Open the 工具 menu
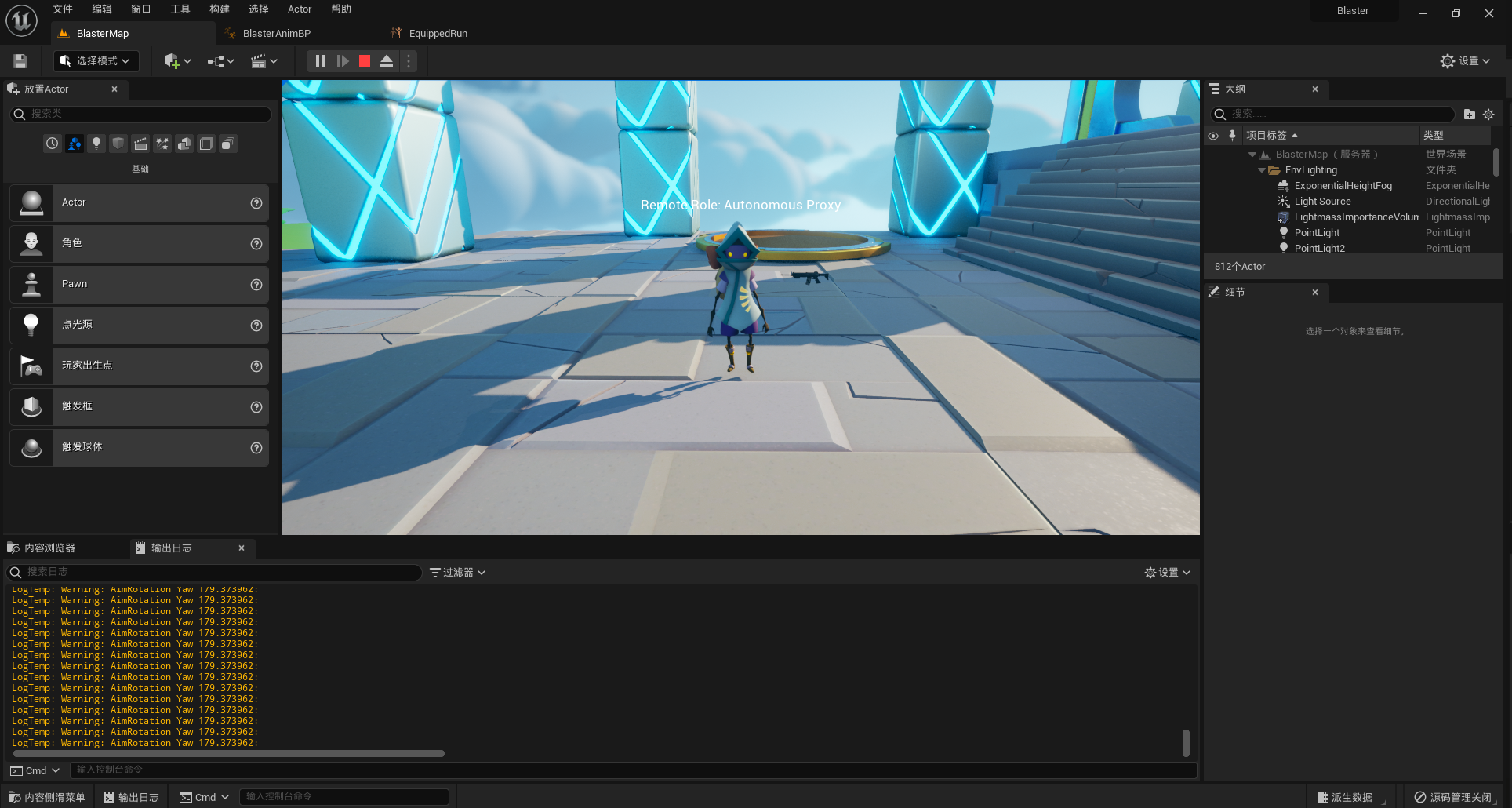Screen dimensions: 1512x808 tap(180, 9)
